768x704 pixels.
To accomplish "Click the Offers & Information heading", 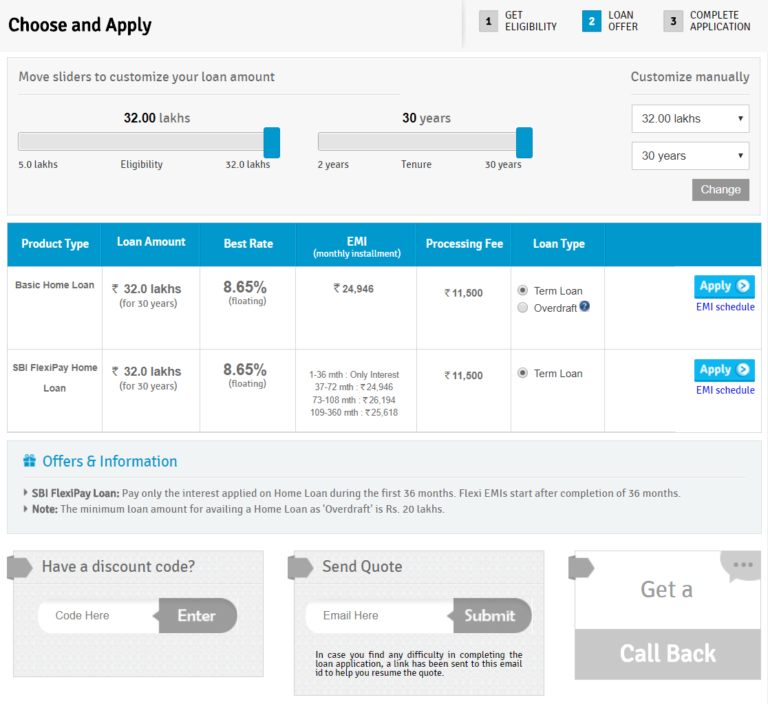I will 110,461.
